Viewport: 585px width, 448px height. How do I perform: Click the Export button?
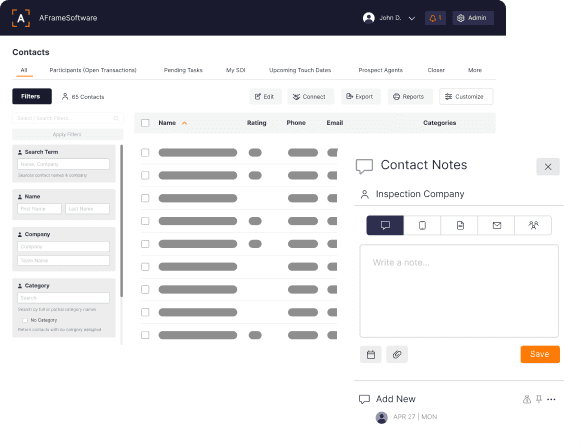click(360, 97)
